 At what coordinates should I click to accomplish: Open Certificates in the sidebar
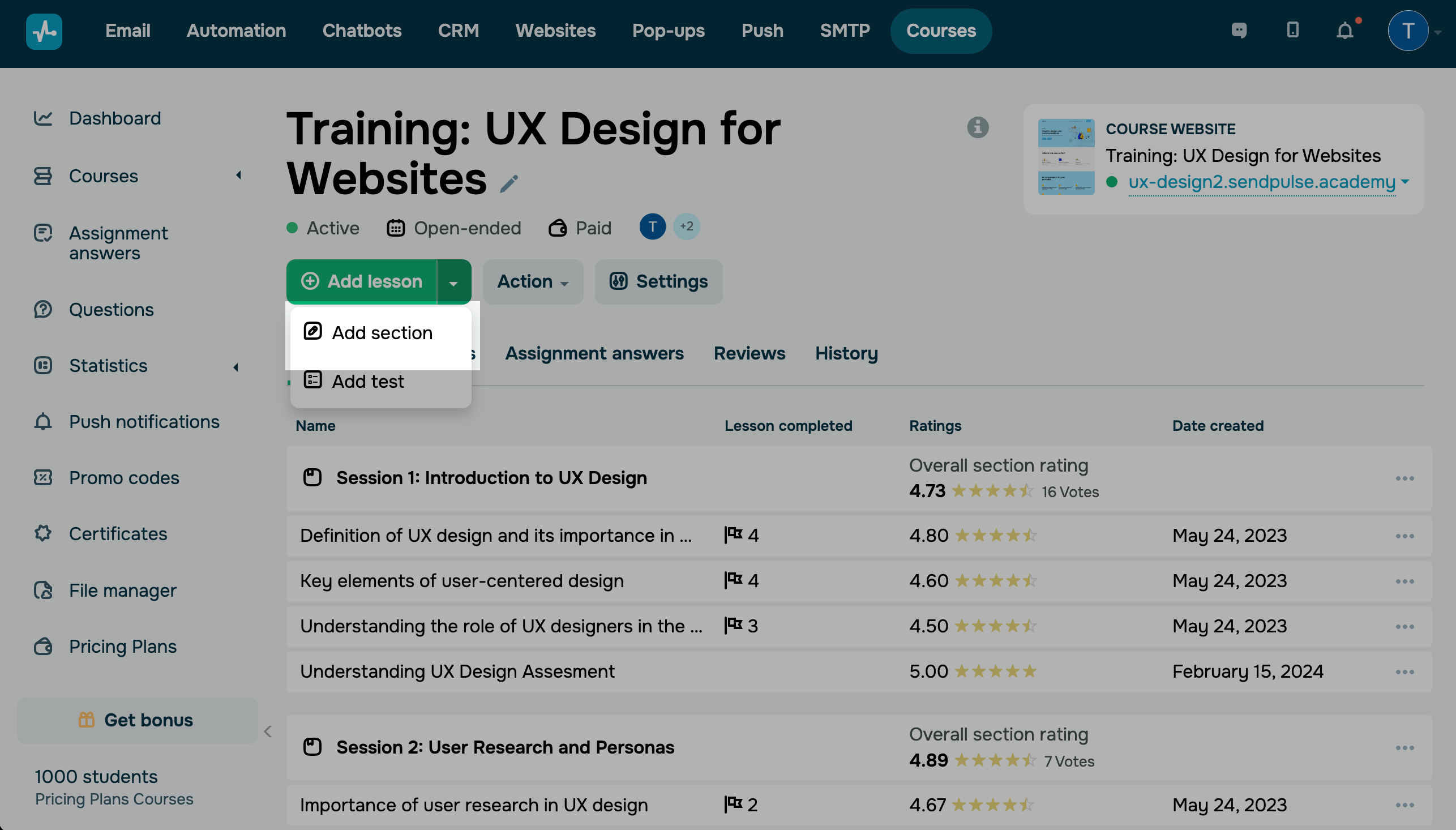[x=117, y=533]
